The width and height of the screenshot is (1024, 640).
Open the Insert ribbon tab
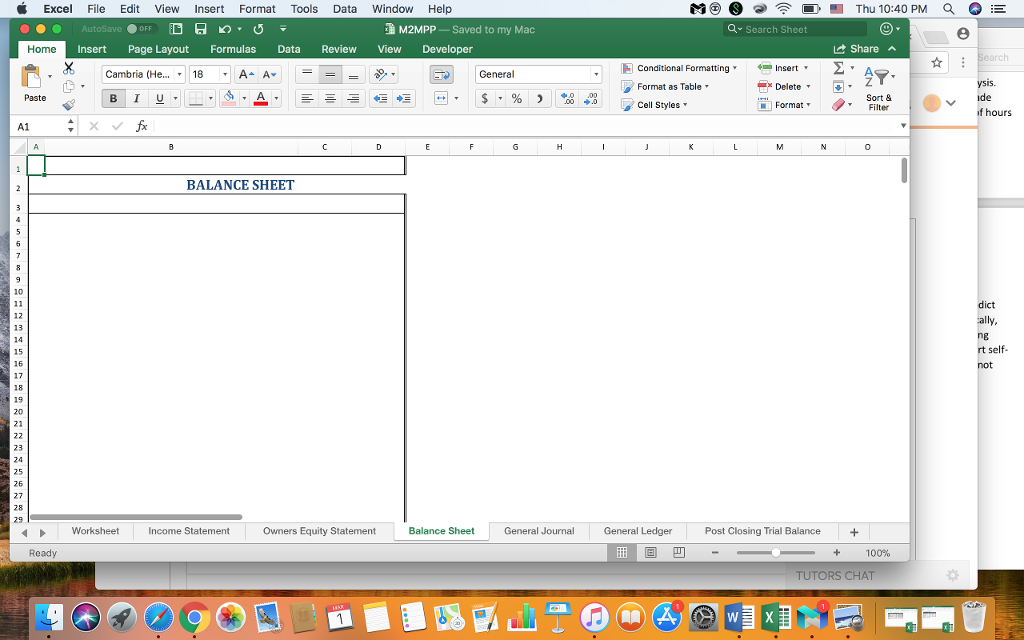tap(91, 49)
